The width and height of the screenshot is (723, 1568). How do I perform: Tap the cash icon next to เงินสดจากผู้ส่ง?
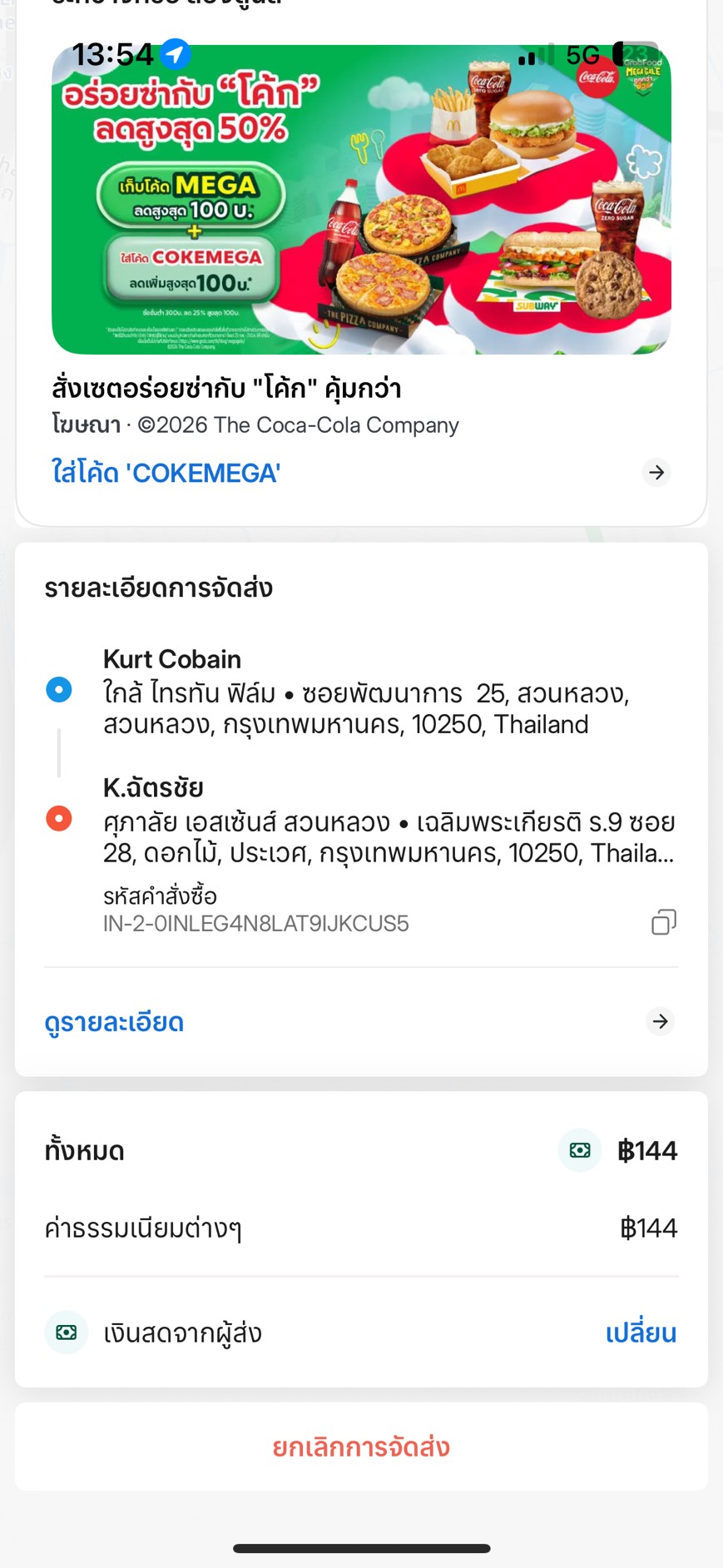(x=67, y=1332)
